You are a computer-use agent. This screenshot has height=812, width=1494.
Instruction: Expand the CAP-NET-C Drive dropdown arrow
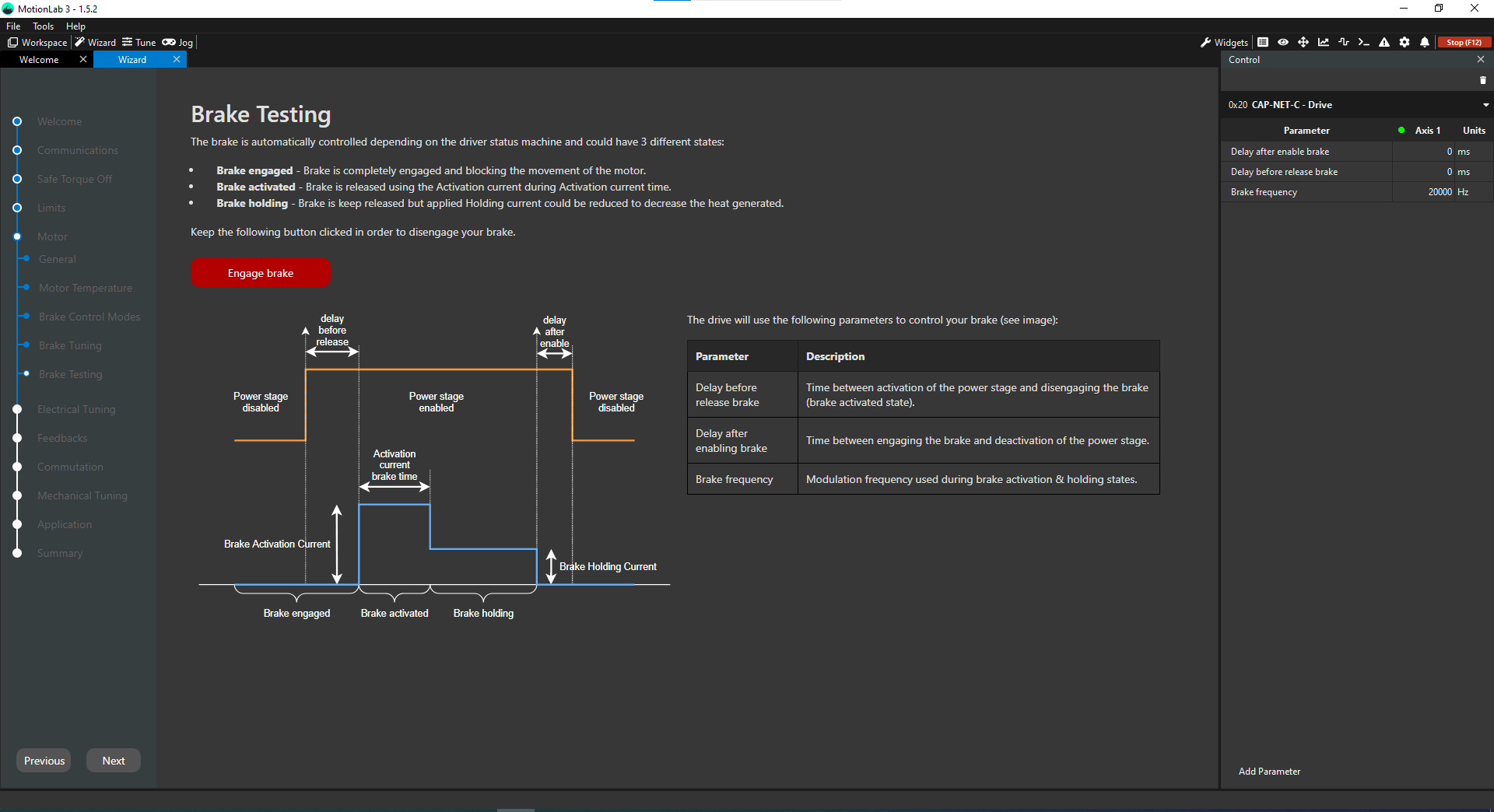coord(1485,105)
